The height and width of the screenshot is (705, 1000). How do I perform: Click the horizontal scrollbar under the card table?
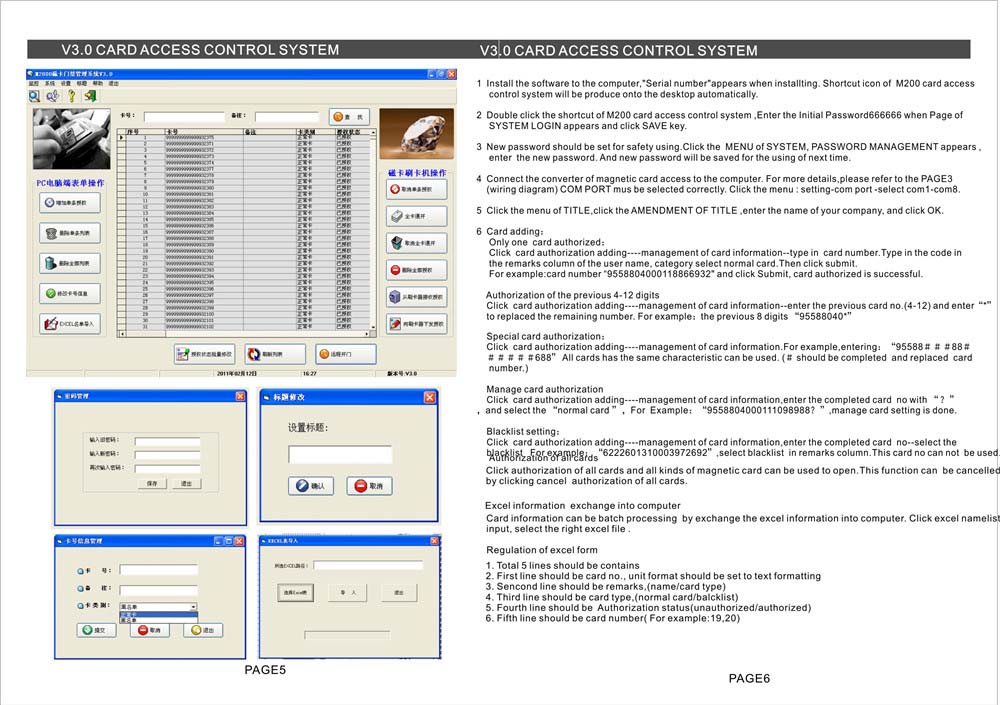244,334
